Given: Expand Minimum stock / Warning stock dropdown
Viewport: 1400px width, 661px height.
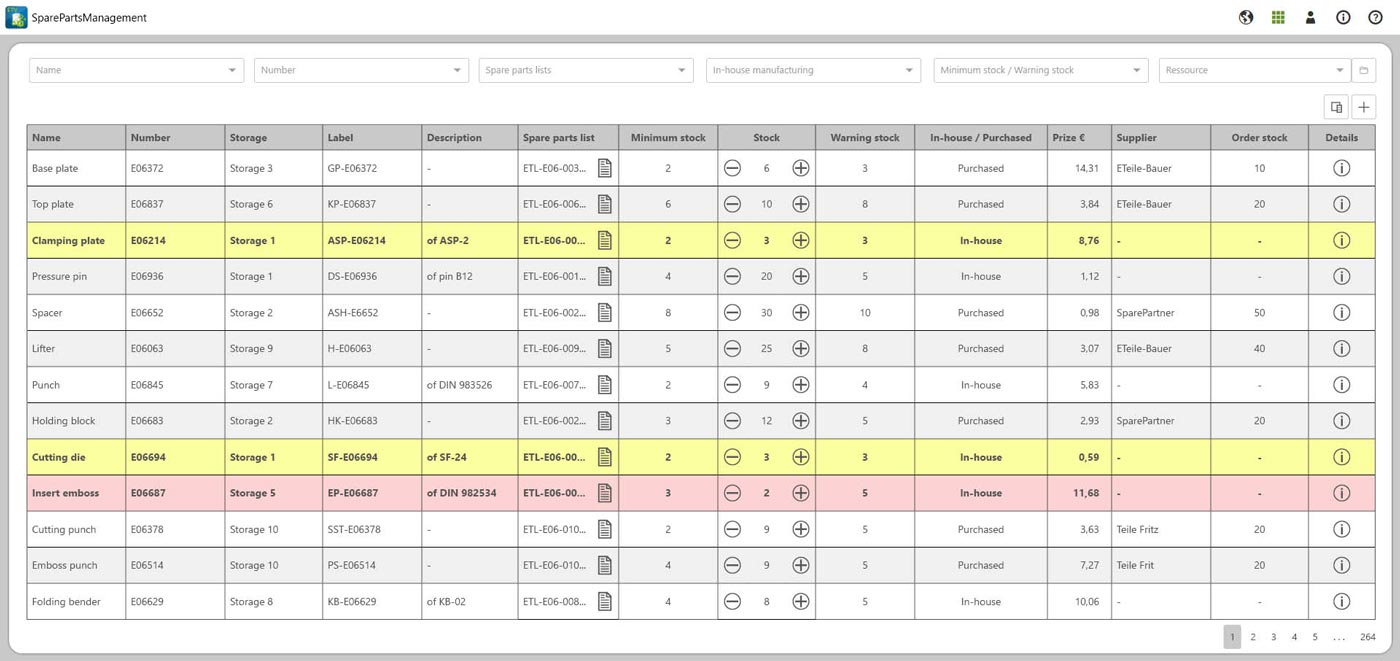Looking at the screenshot, I should (x=1137, y=70).
